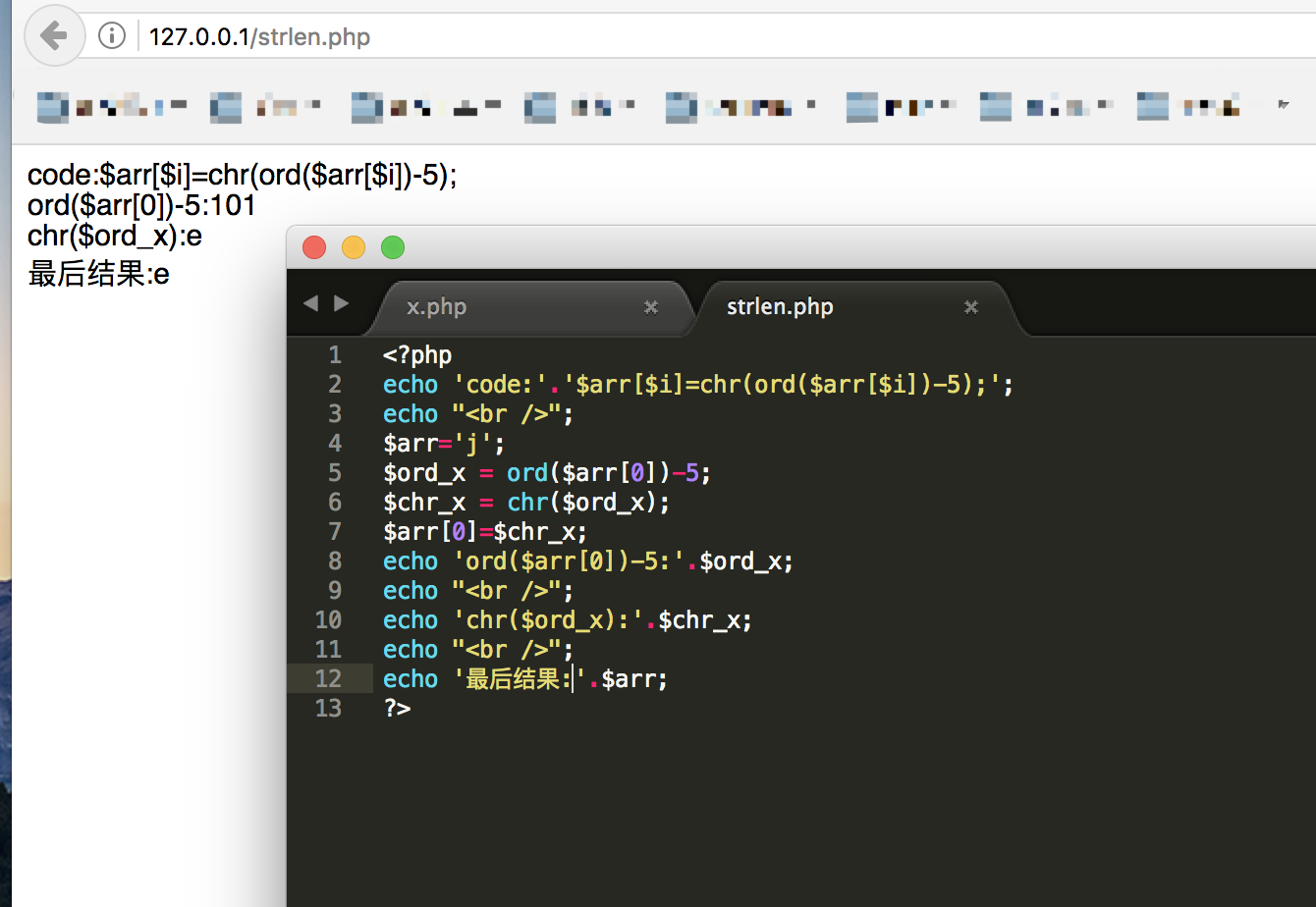Viewport: 1316px width, 907px height.
Task: Open the site information icon
Action: click(x=113, y=37)
